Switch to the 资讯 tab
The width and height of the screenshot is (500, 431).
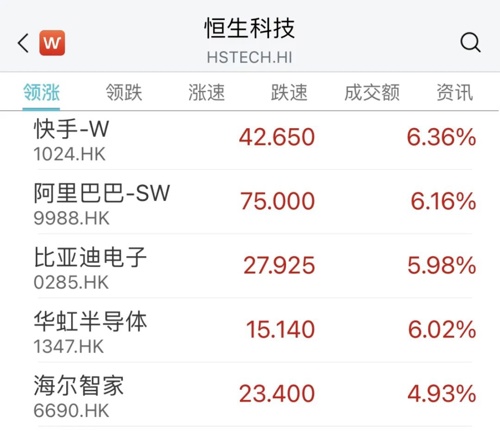pyautogui.click(x=455, y=92)
